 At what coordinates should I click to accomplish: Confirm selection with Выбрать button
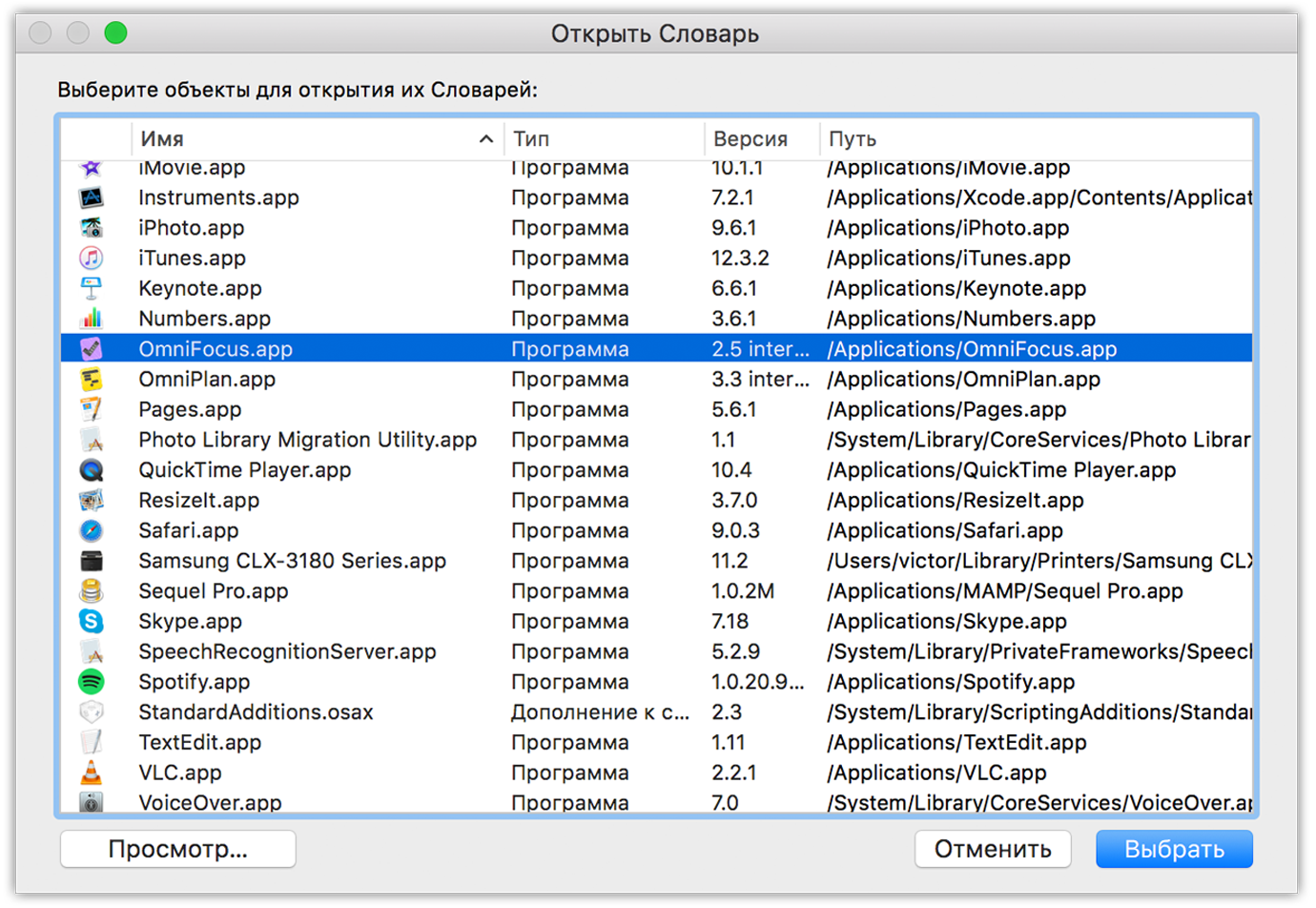point(1174,849)
